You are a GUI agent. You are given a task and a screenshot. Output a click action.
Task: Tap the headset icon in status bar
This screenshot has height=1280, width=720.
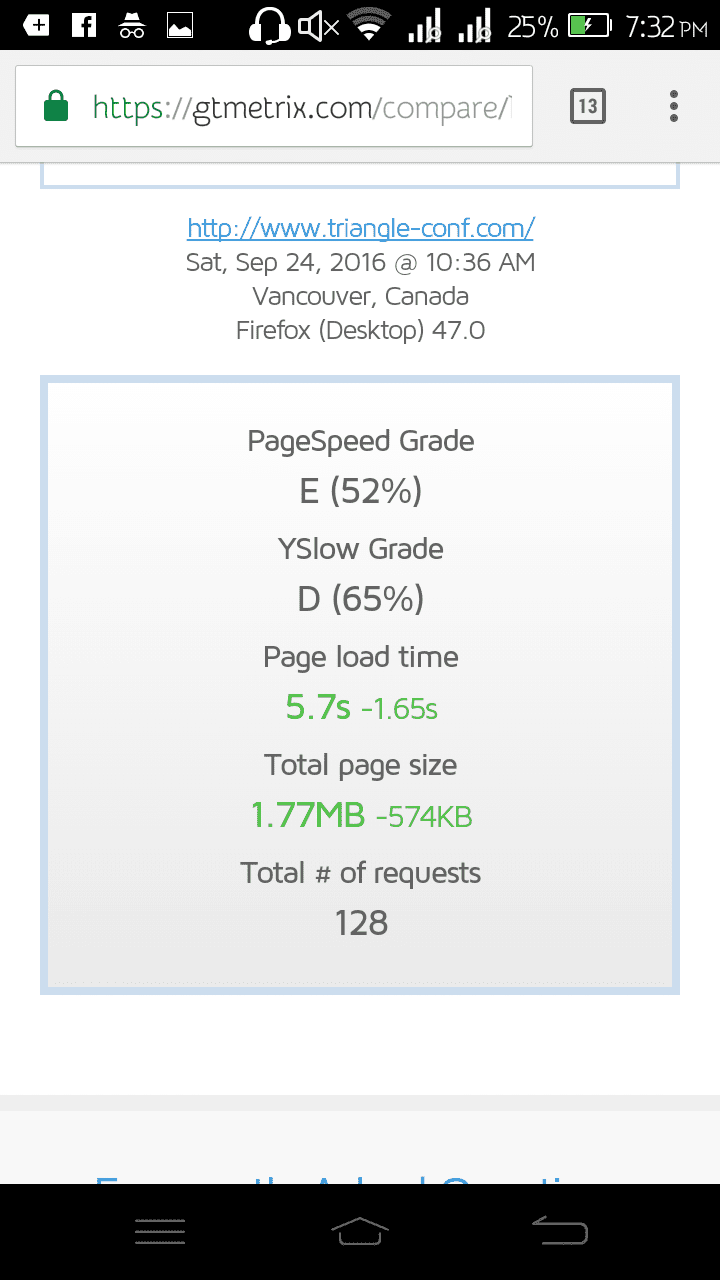268,26
